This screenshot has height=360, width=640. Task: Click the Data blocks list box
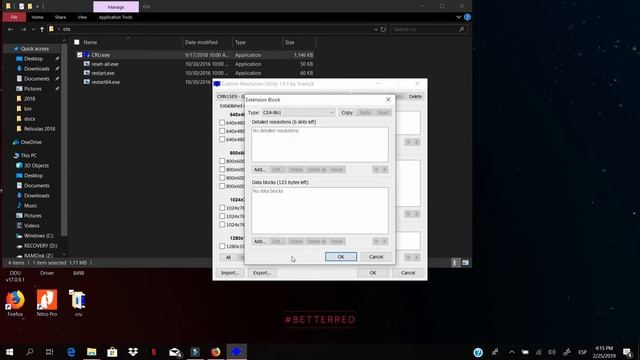tap(320, 210)
